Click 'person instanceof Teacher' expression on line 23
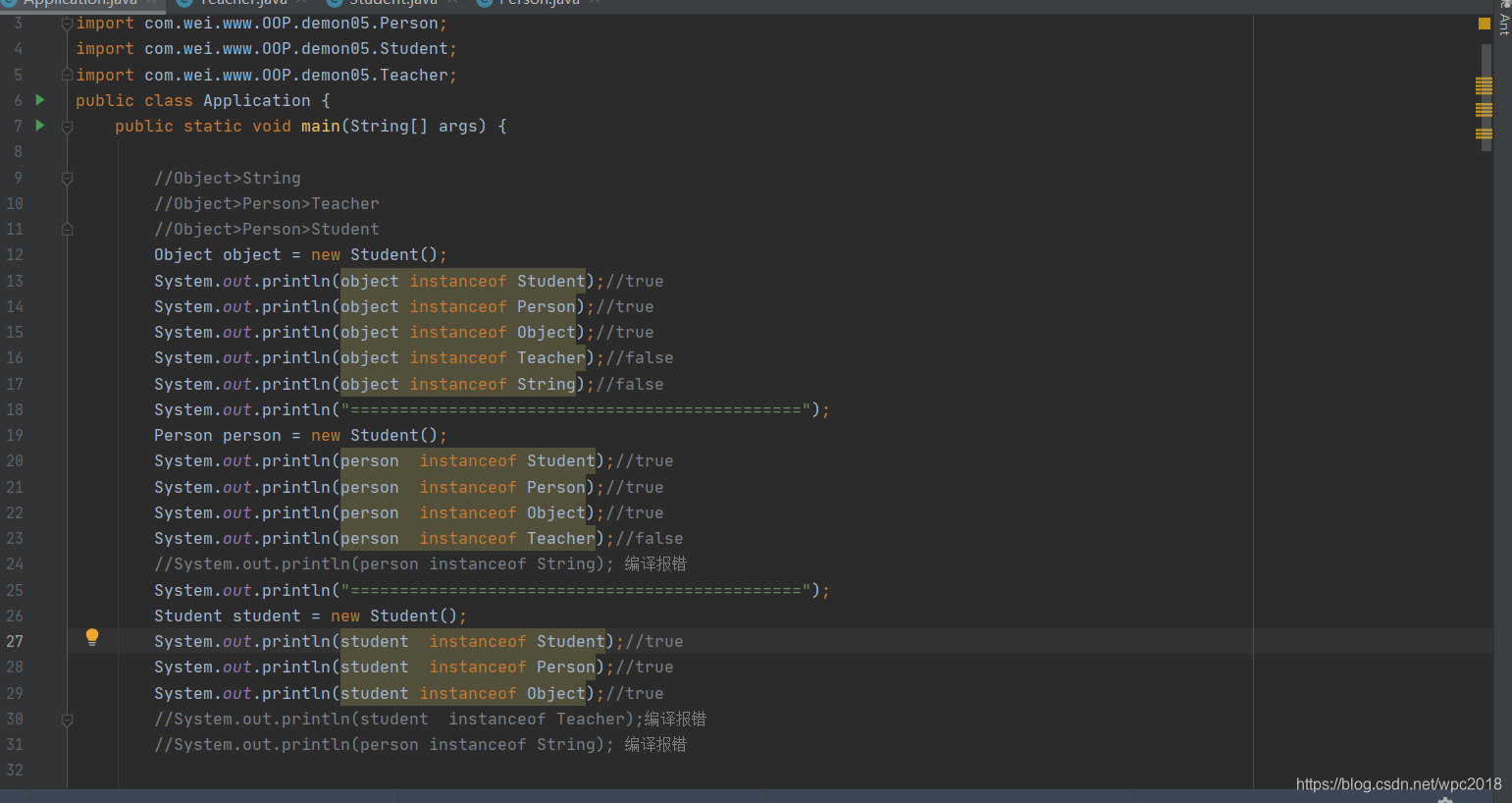 468,539
